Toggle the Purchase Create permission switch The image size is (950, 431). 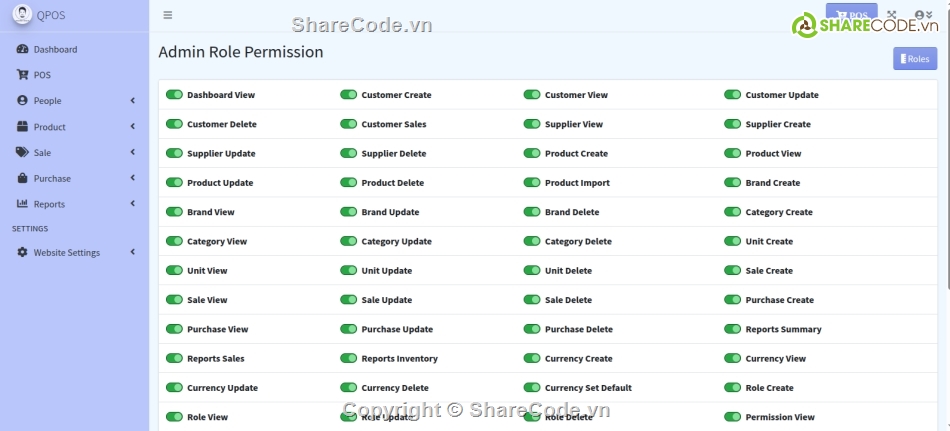(x=732, y=299)
